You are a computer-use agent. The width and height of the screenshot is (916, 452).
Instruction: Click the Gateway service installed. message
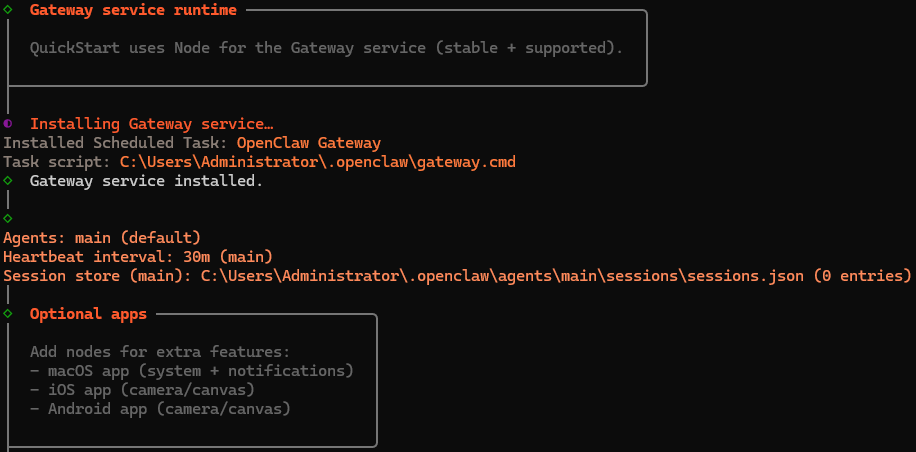[146, 181]
